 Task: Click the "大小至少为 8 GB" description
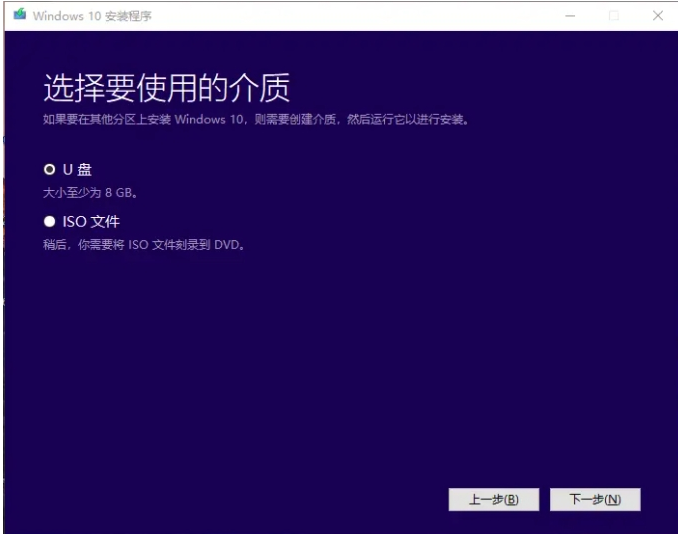coord(90,192)
